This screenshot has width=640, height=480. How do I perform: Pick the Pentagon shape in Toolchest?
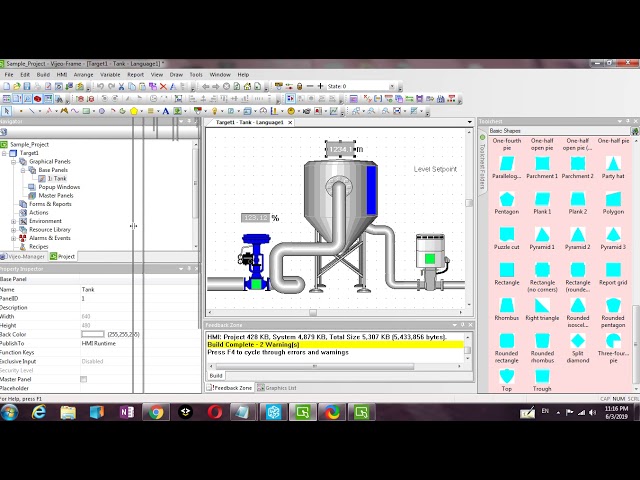point(507,203)
